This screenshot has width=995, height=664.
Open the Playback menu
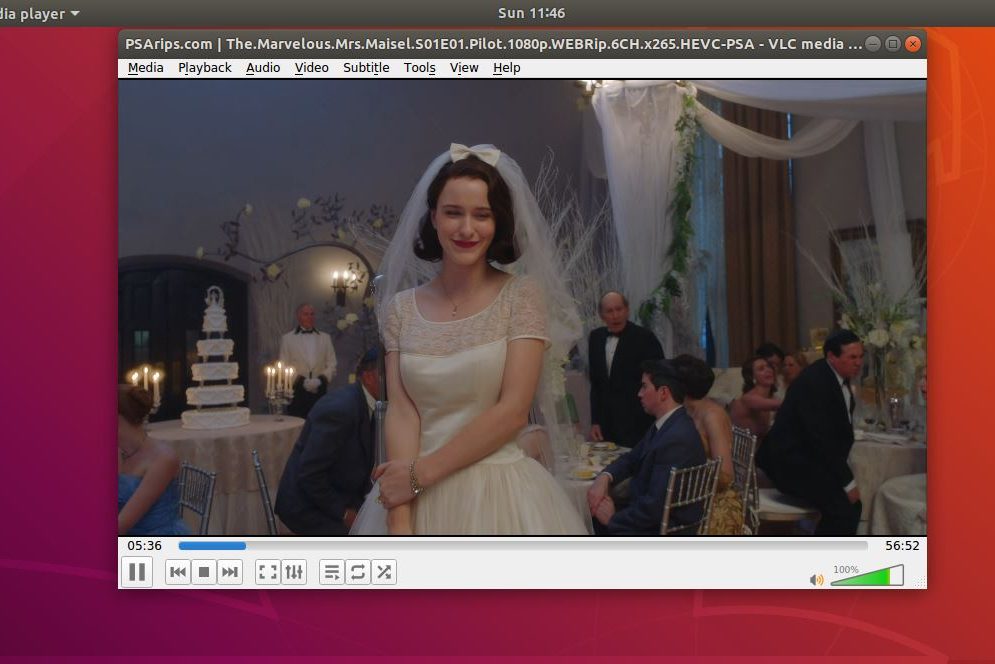click(205, 68)
